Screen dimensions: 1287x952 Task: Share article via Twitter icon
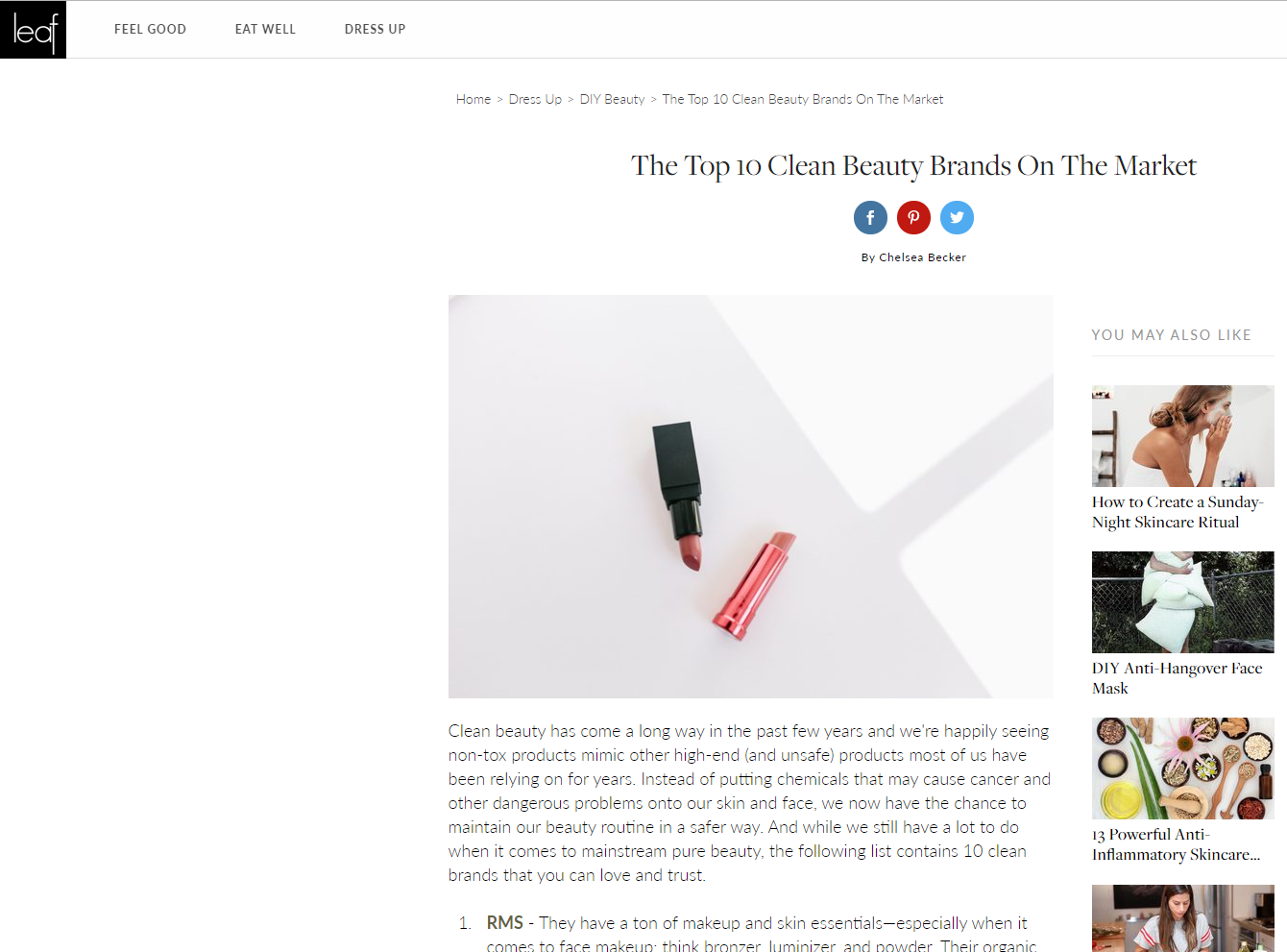point(957,218)
